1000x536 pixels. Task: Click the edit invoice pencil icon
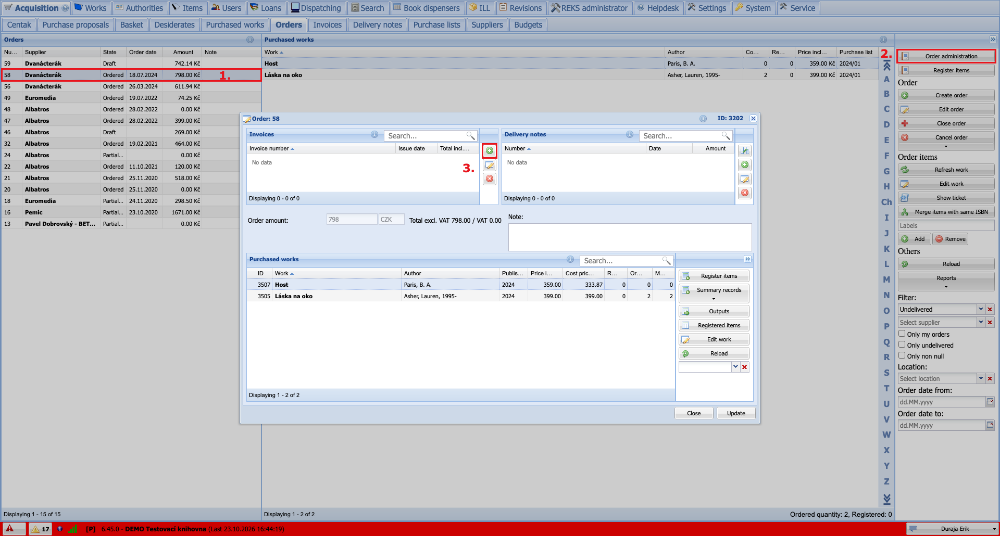489,165
